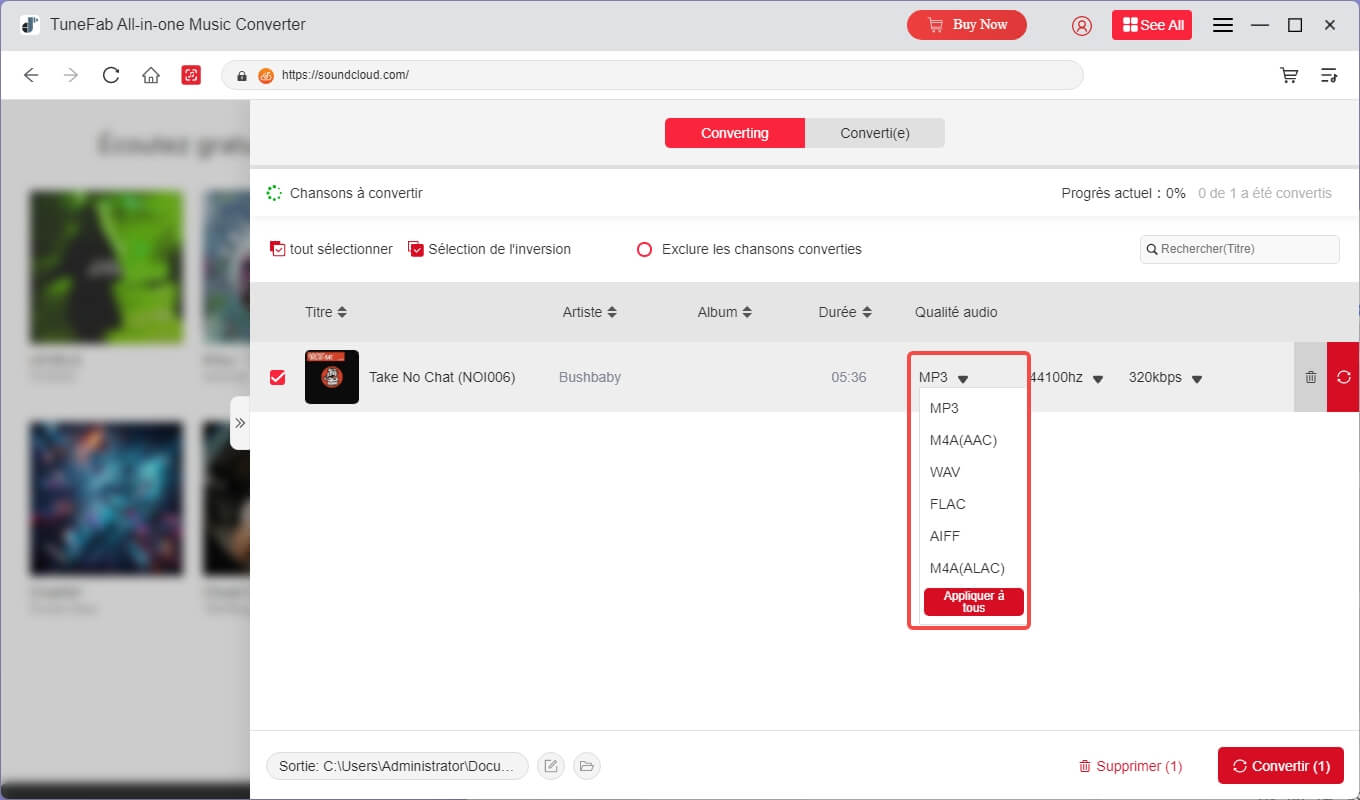Click the Appliquer à tous button
The width and height of the screenshot is (1360, 800).
[974, 602]
